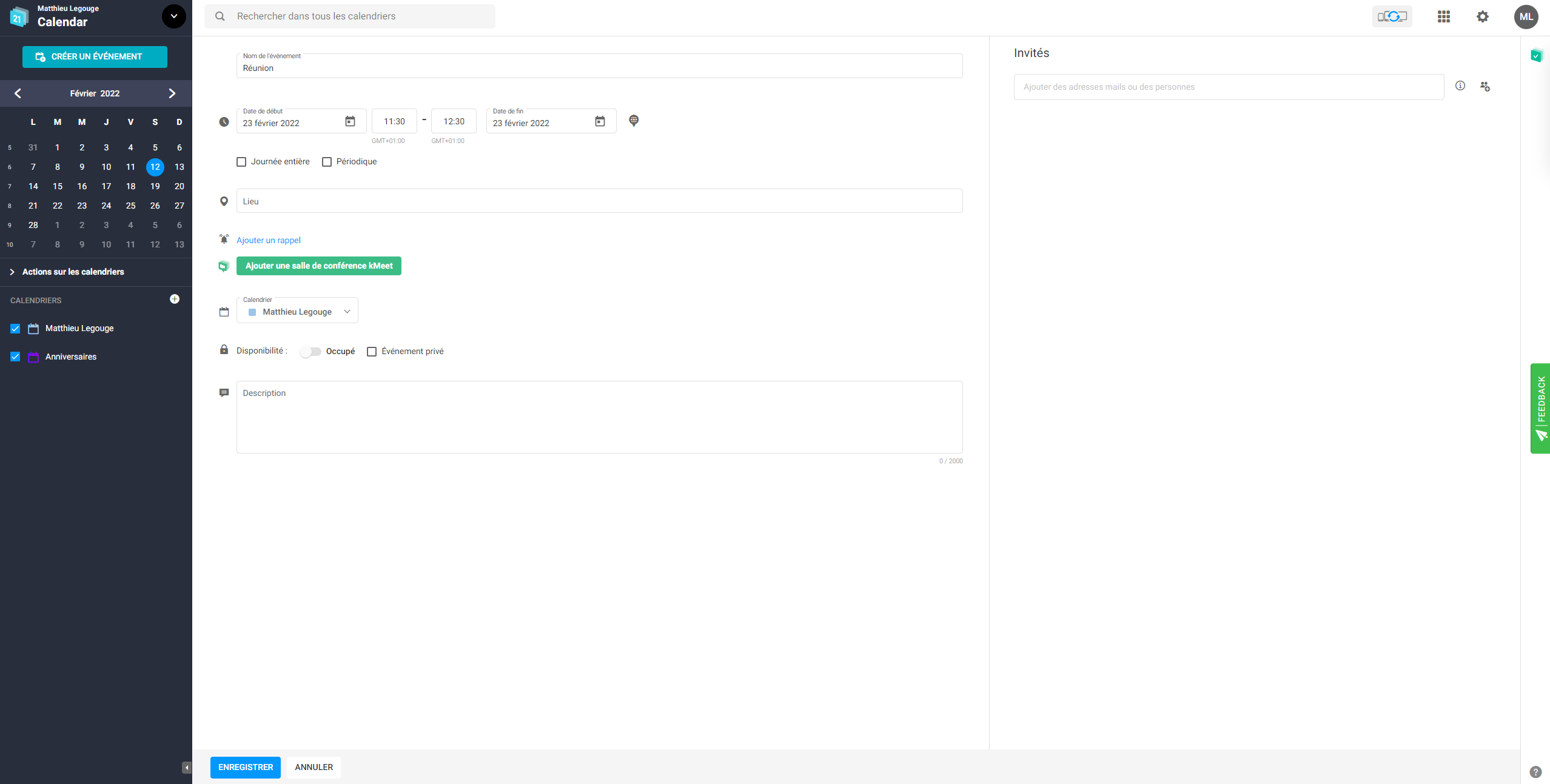The height and width of the screenshot is (784, 1550).
Task: Click the kMeet logo icon
Action: pyautogui.click(x=224, y=266)
